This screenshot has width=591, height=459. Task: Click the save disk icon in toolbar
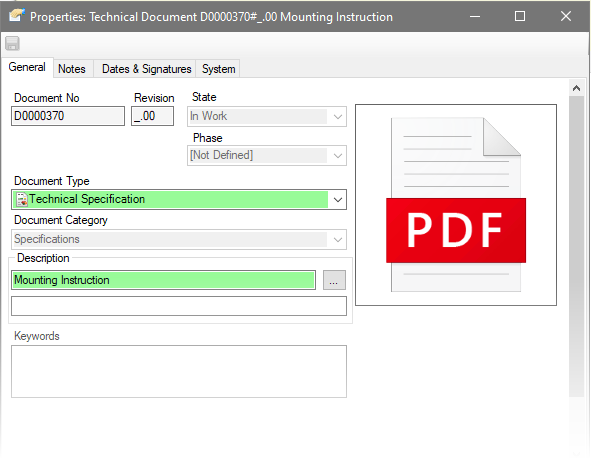pos(12,43)
